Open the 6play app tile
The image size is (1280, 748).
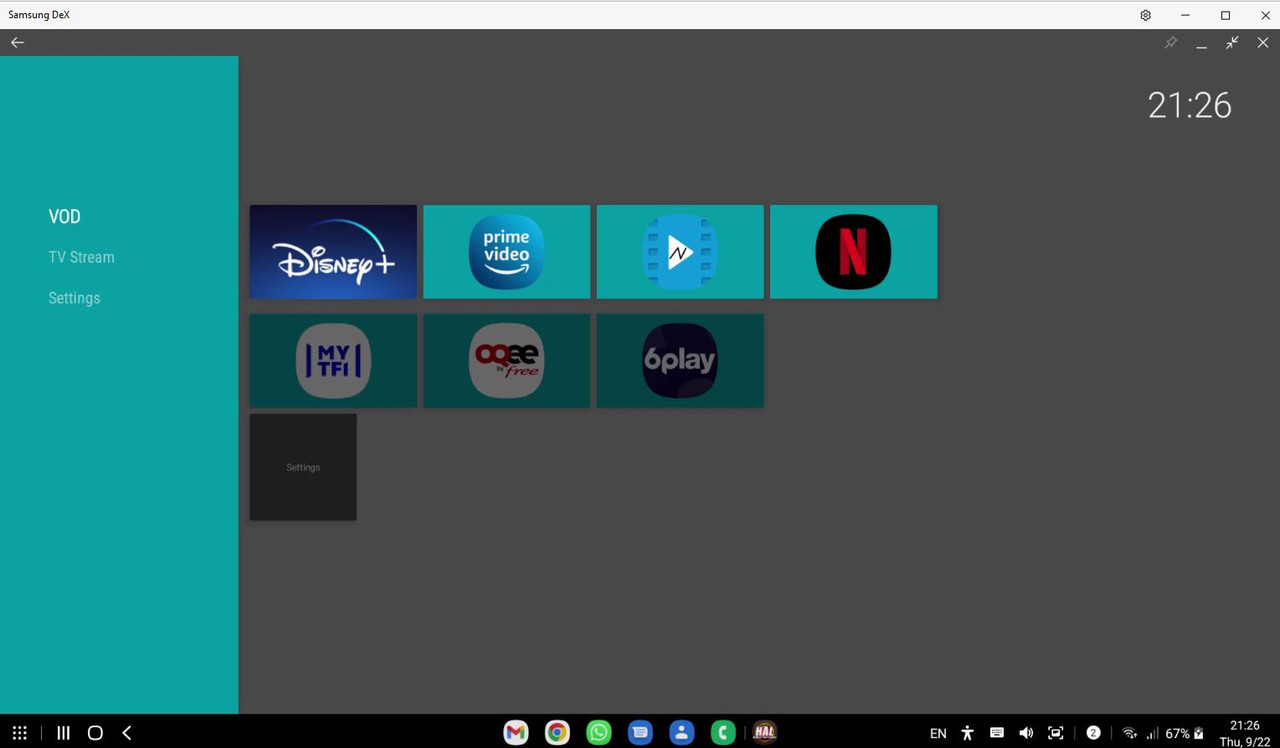[x=680, y=361]
